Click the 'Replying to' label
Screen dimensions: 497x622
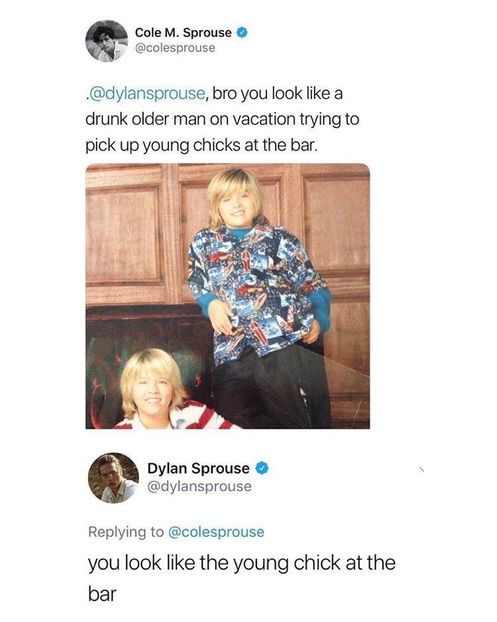point(126,532)
